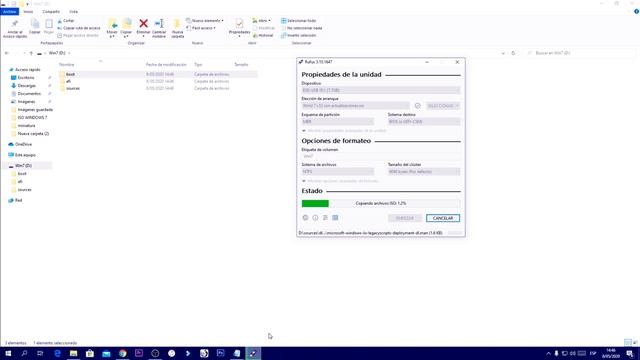Select Documentos in navigation pane
The image size is (640, 360).
pos(29,93)
